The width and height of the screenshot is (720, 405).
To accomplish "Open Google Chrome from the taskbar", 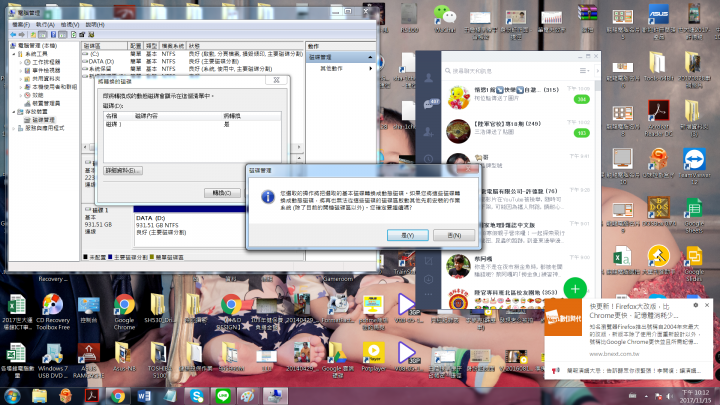I will [x=118, y=396].
